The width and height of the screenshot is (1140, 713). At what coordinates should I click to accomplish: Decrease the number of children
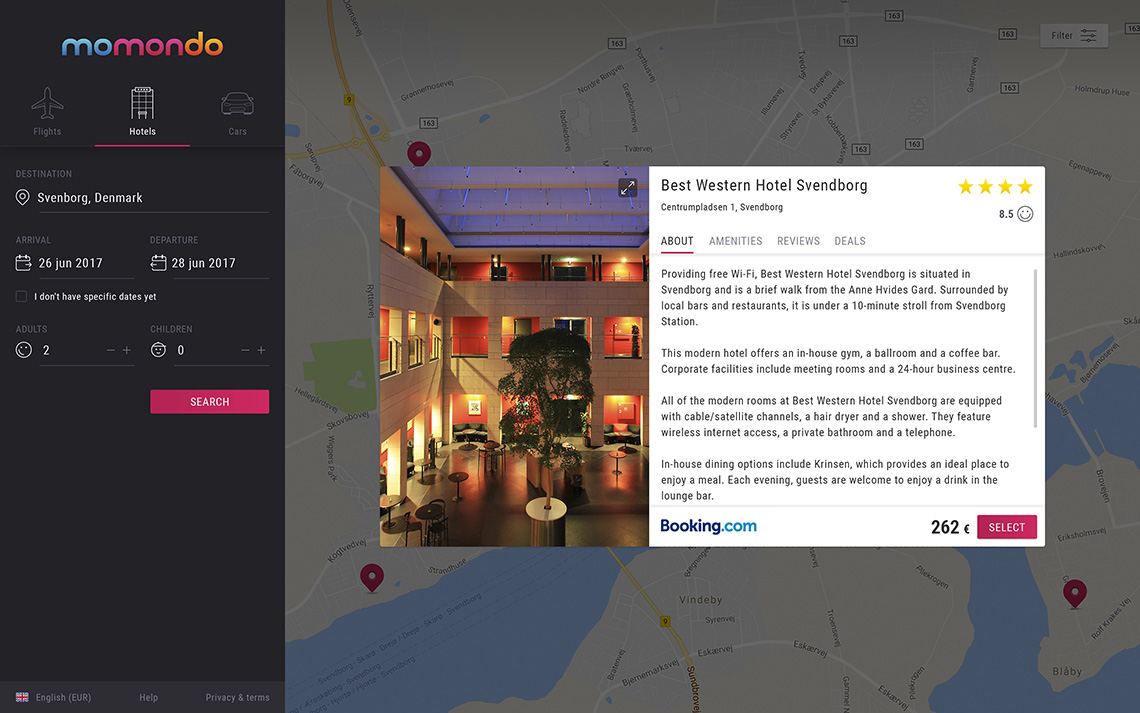point(245,350)
